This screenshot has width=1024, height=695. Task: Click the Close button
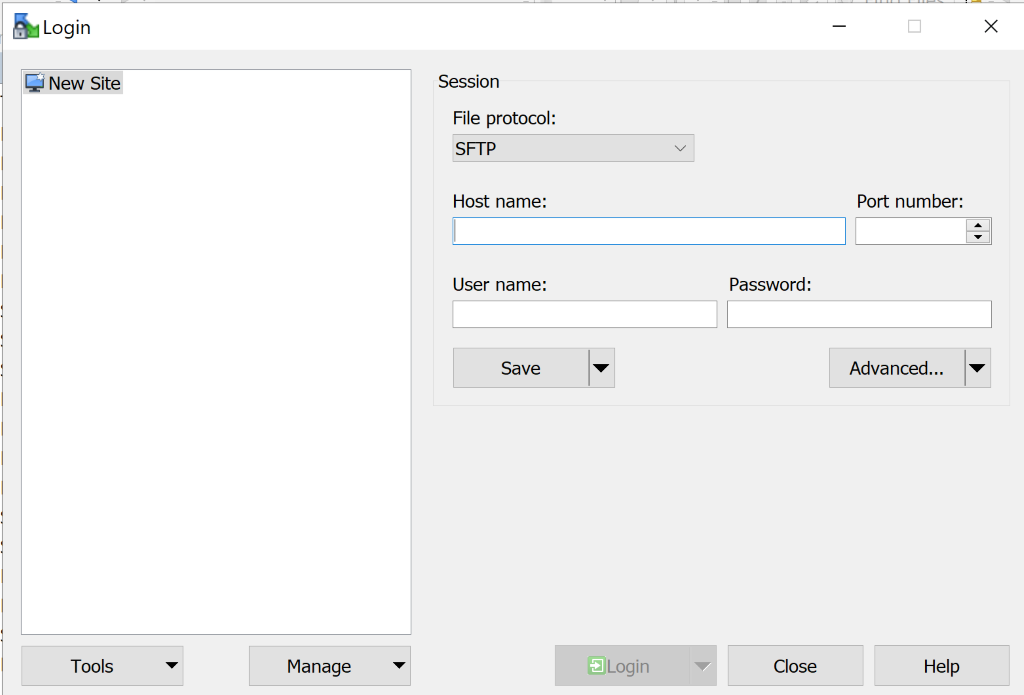(x=795, y=666)
